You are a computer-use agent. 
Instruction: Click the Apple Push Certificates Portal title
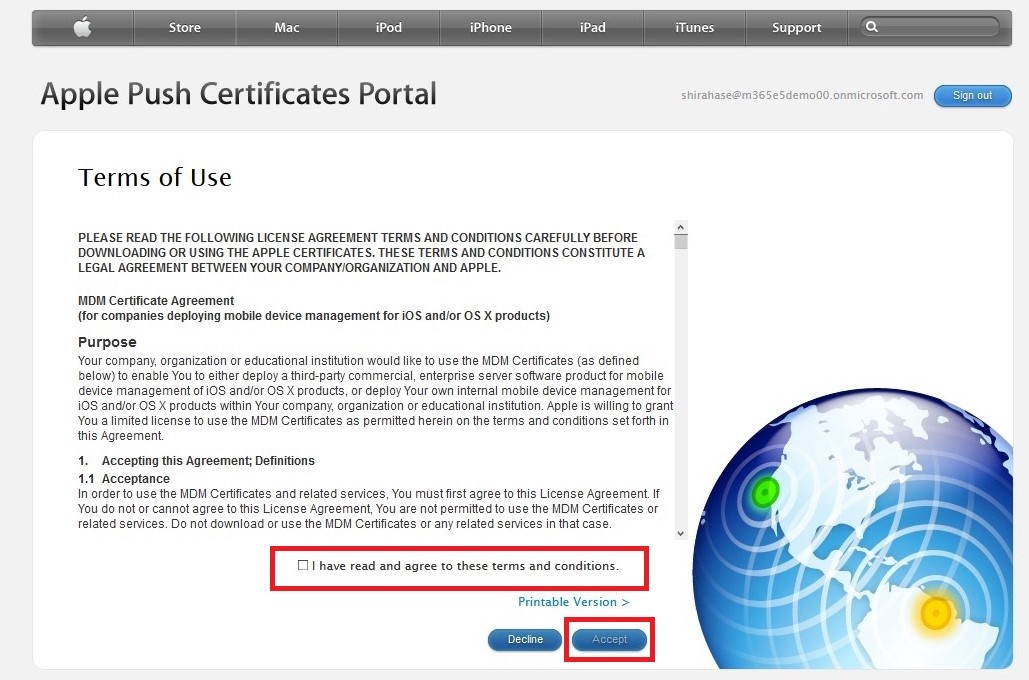(239, 94)
